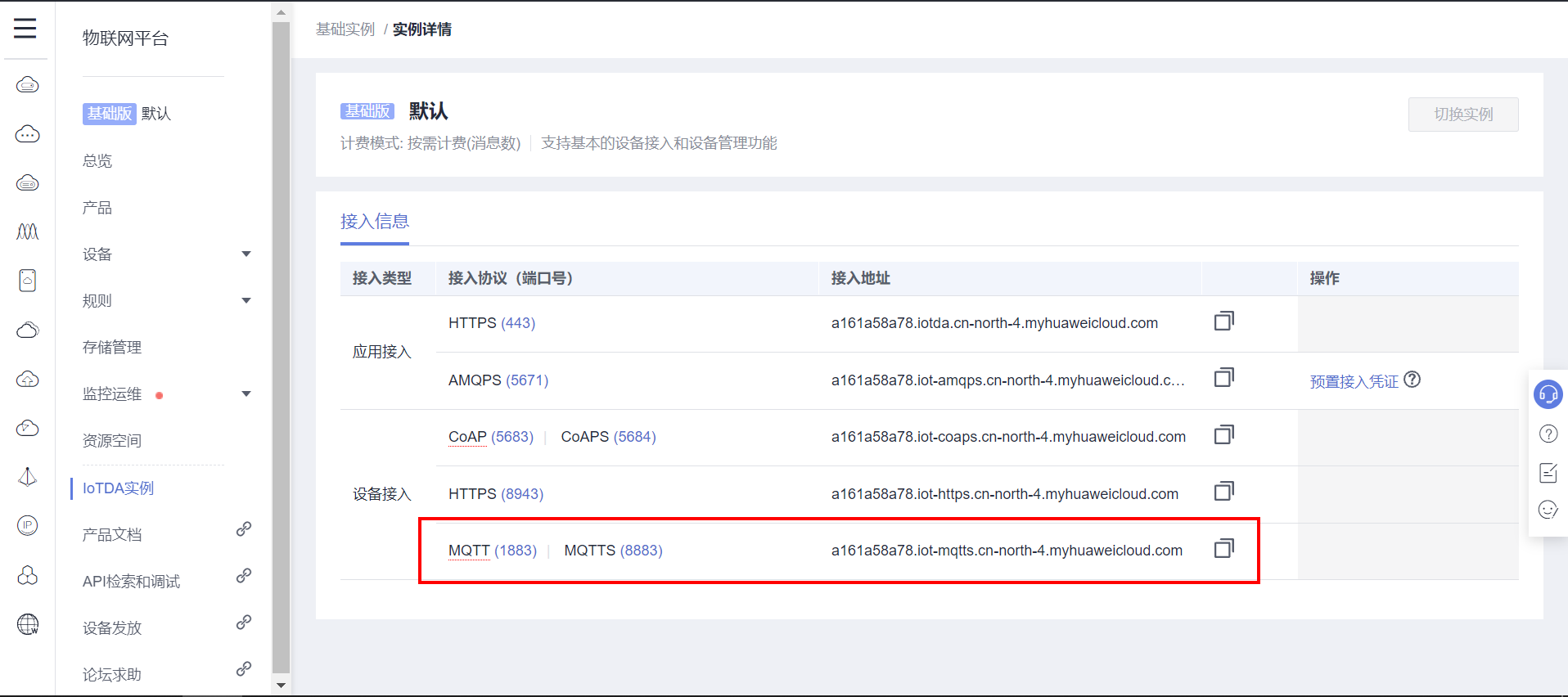This screenshot has width=1568, height=697.
Task: Copy the CoAP access address
Action: point(1224,434)
